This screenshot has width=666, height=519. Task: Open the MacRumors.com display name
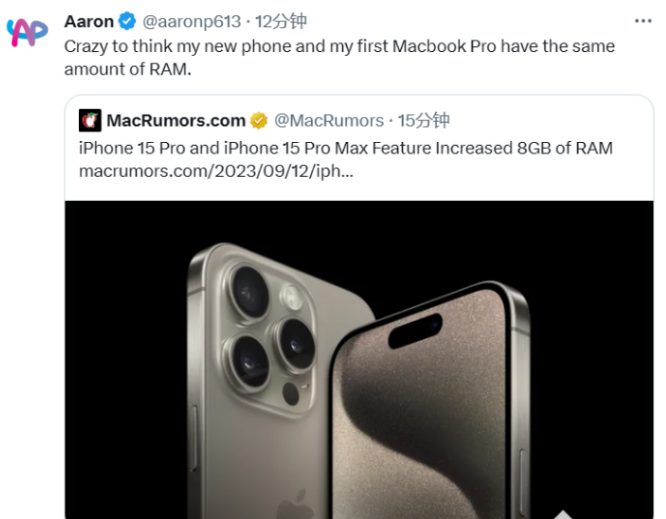click(176, 121)
